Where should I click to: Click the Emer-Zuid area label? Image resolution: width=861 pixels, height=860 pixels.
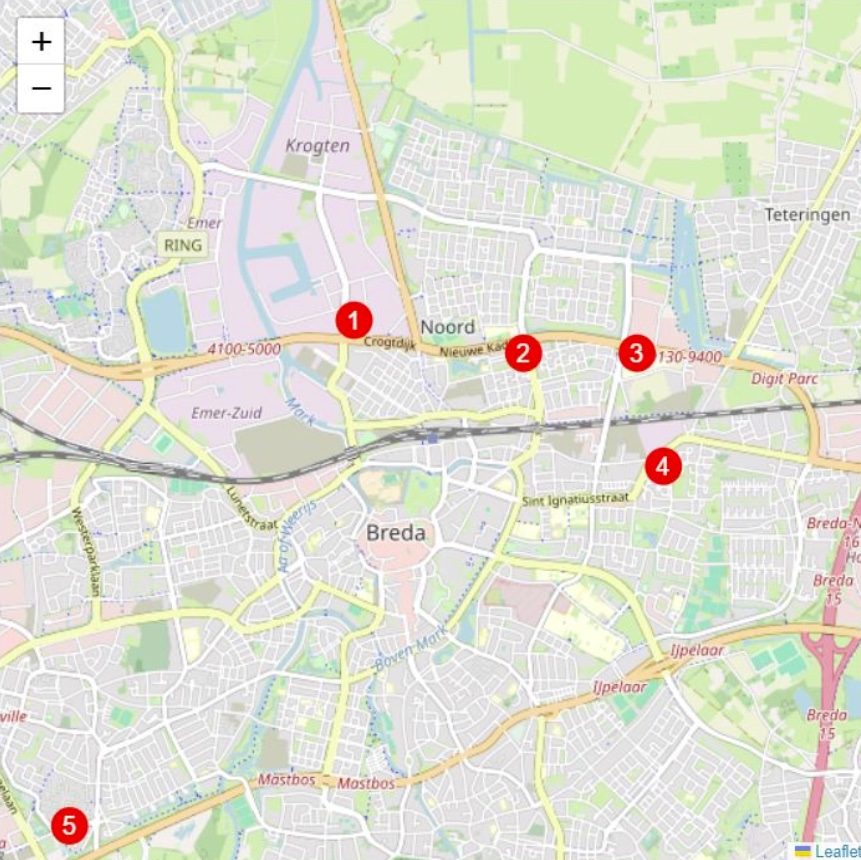pyautogui.click(x=226, y=412)
